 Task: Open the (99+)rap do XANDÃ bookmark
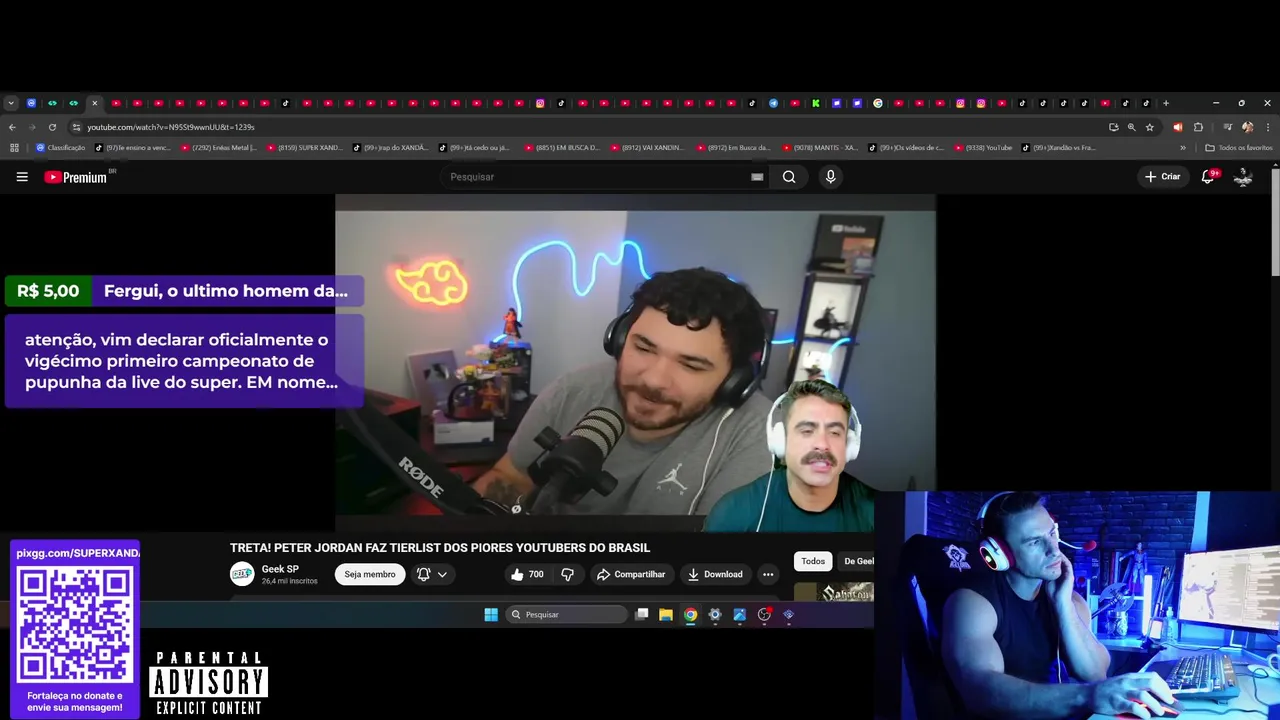tap(391, 148)
